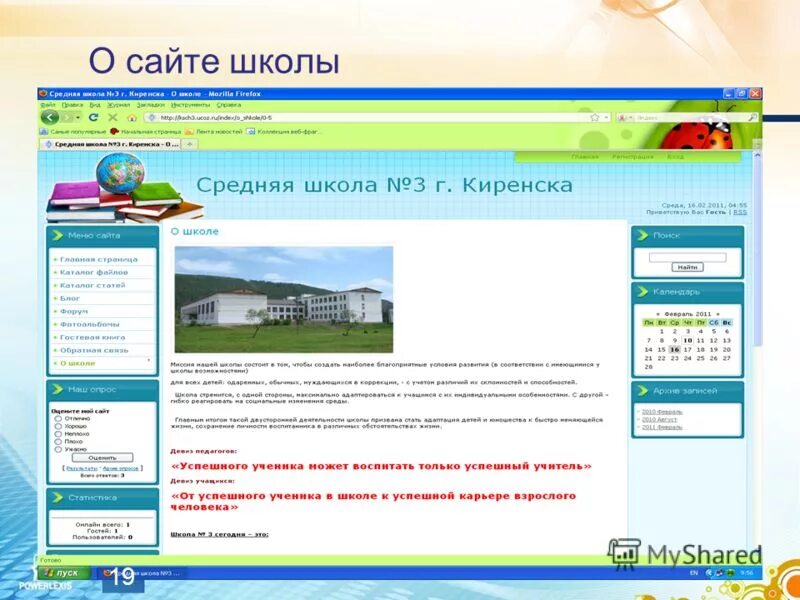The width and height of the screenshot is (800, 600).
Task: Choose the Хорошо rating option
Action: pyautogui.click(x=58, y=426)
